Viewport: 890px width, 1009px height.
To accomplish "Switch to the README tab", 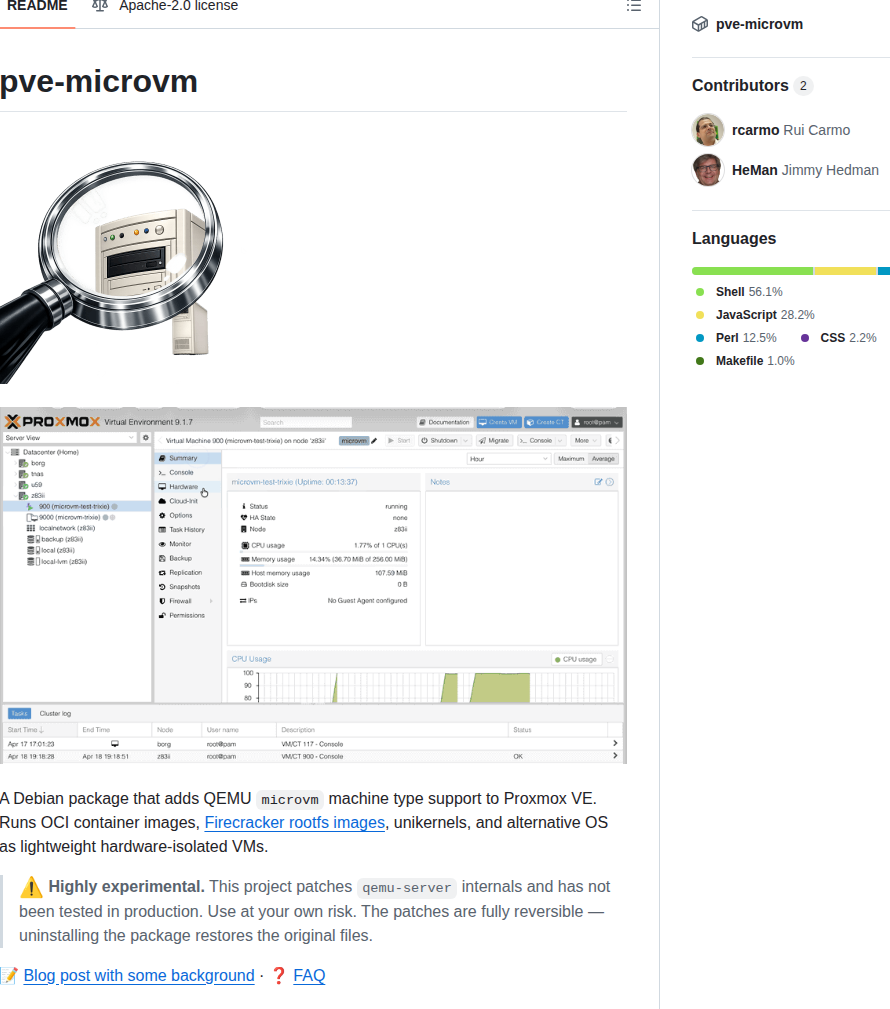I will [37, 7].
